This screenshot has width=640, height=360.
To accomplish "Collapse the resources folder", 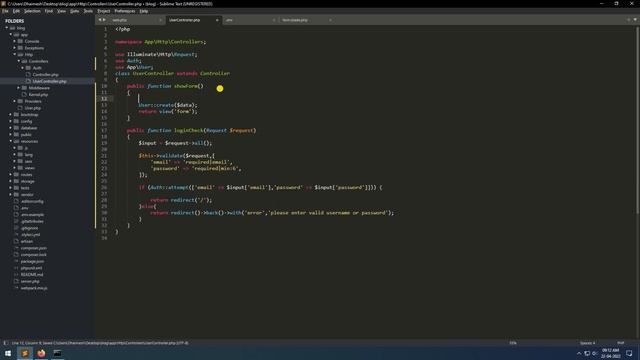I will (11, 141).
